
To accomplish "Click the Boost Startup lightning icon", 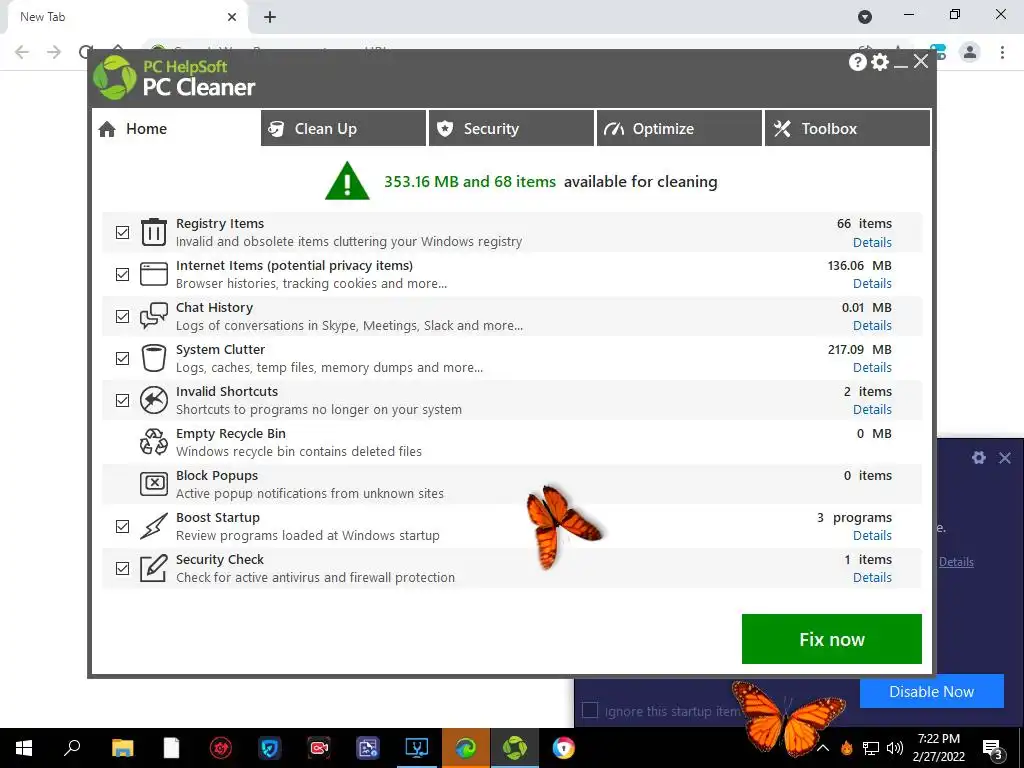I will 154,526.
